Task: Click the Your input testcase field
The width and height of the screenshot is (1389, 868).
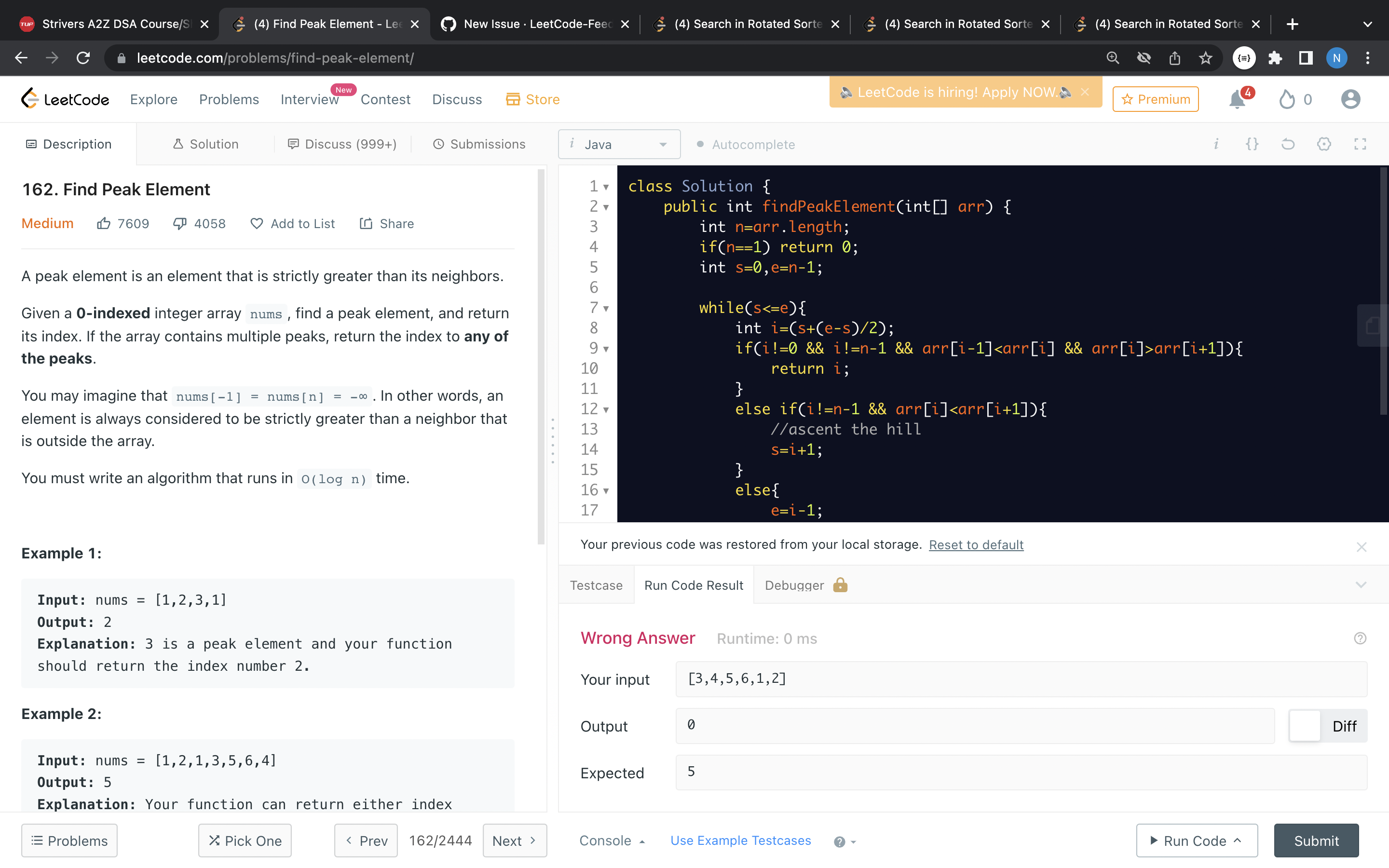Action: coord(1021,679)
